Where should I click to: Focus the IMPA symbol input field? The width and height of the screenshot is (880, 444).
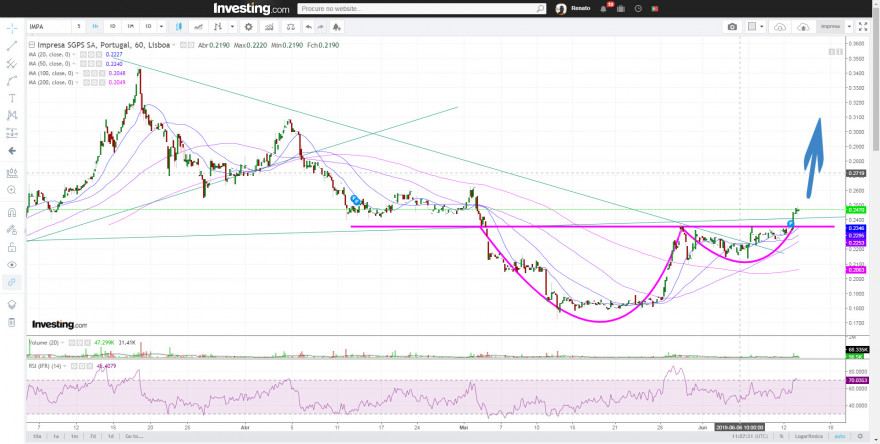(x=49, y=26)
